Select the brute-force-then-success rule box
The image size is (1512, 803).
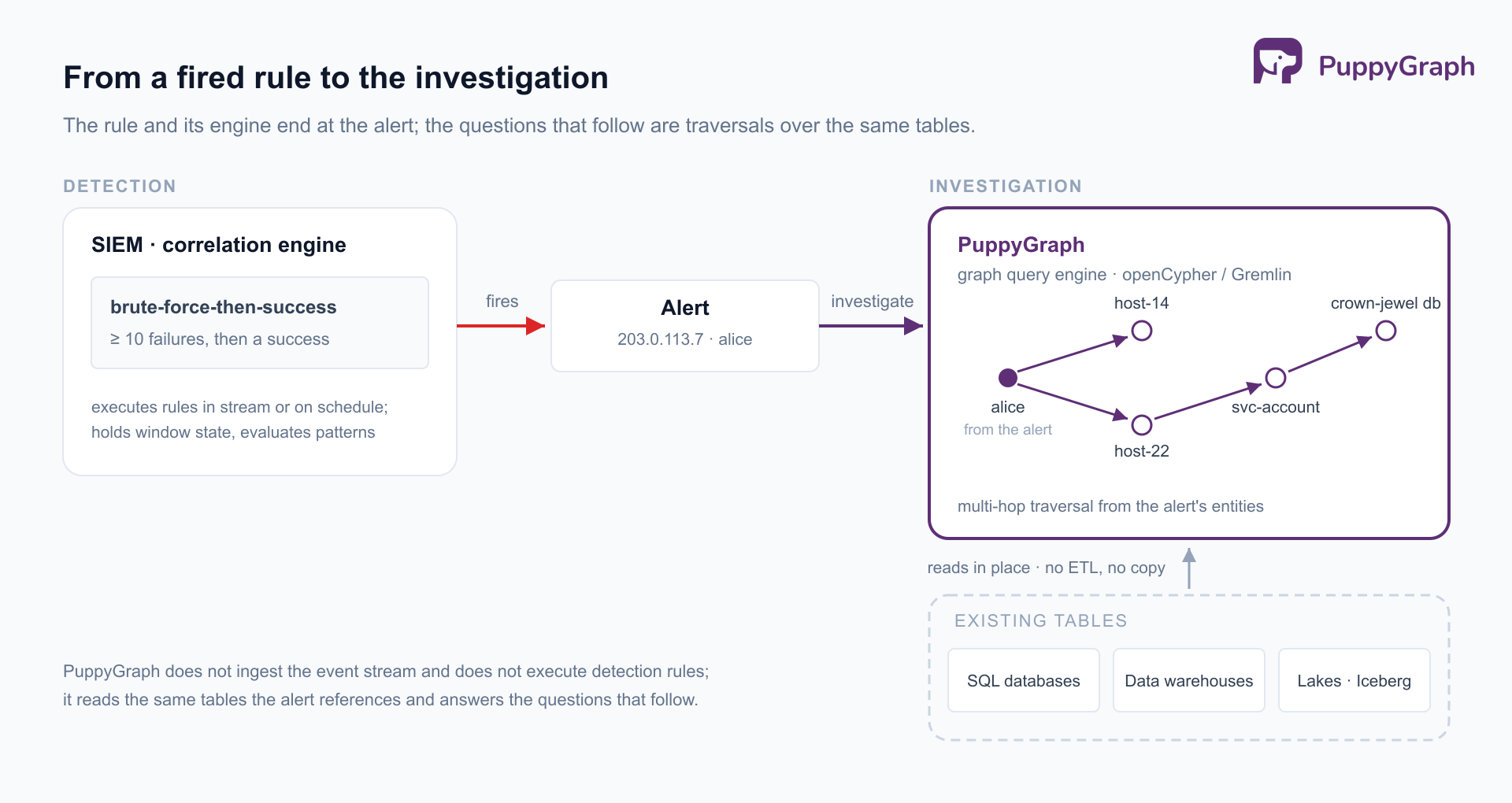(260, 323)
